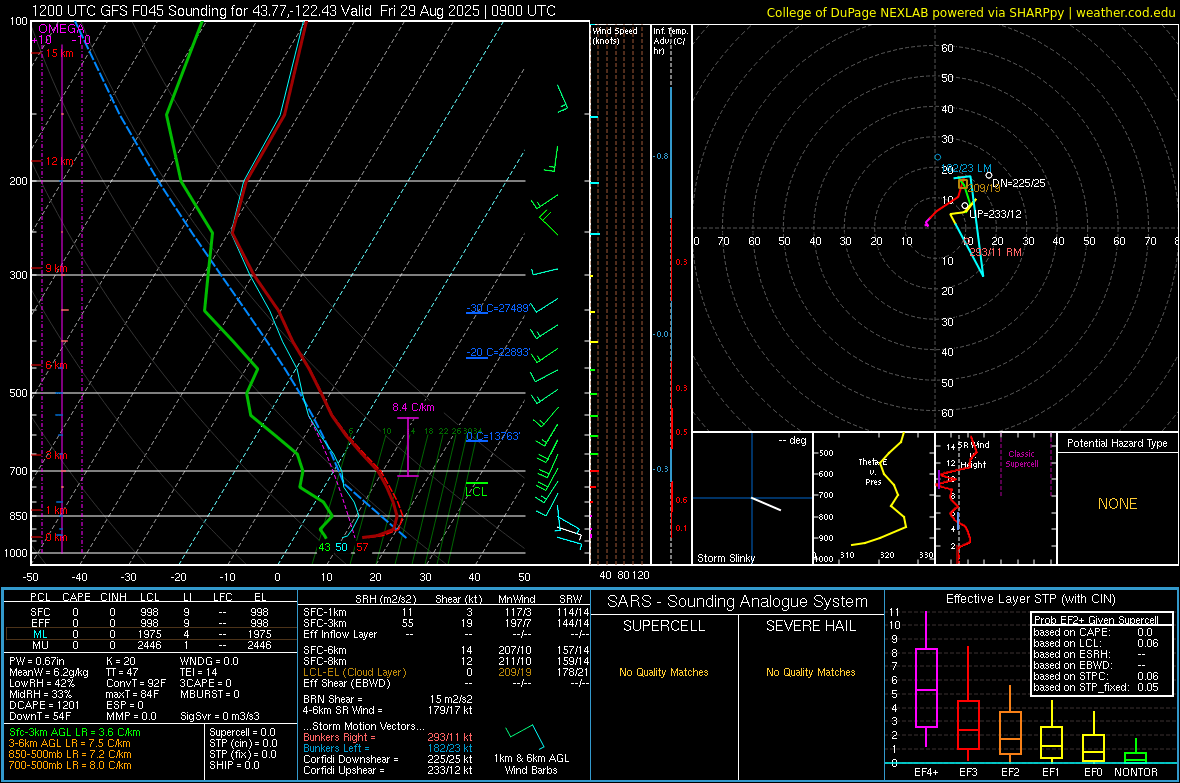Image resolution: width=1180 pixels, height=783 pixels.
Task: Select the MU parcel row
Action: coord(150,645)
